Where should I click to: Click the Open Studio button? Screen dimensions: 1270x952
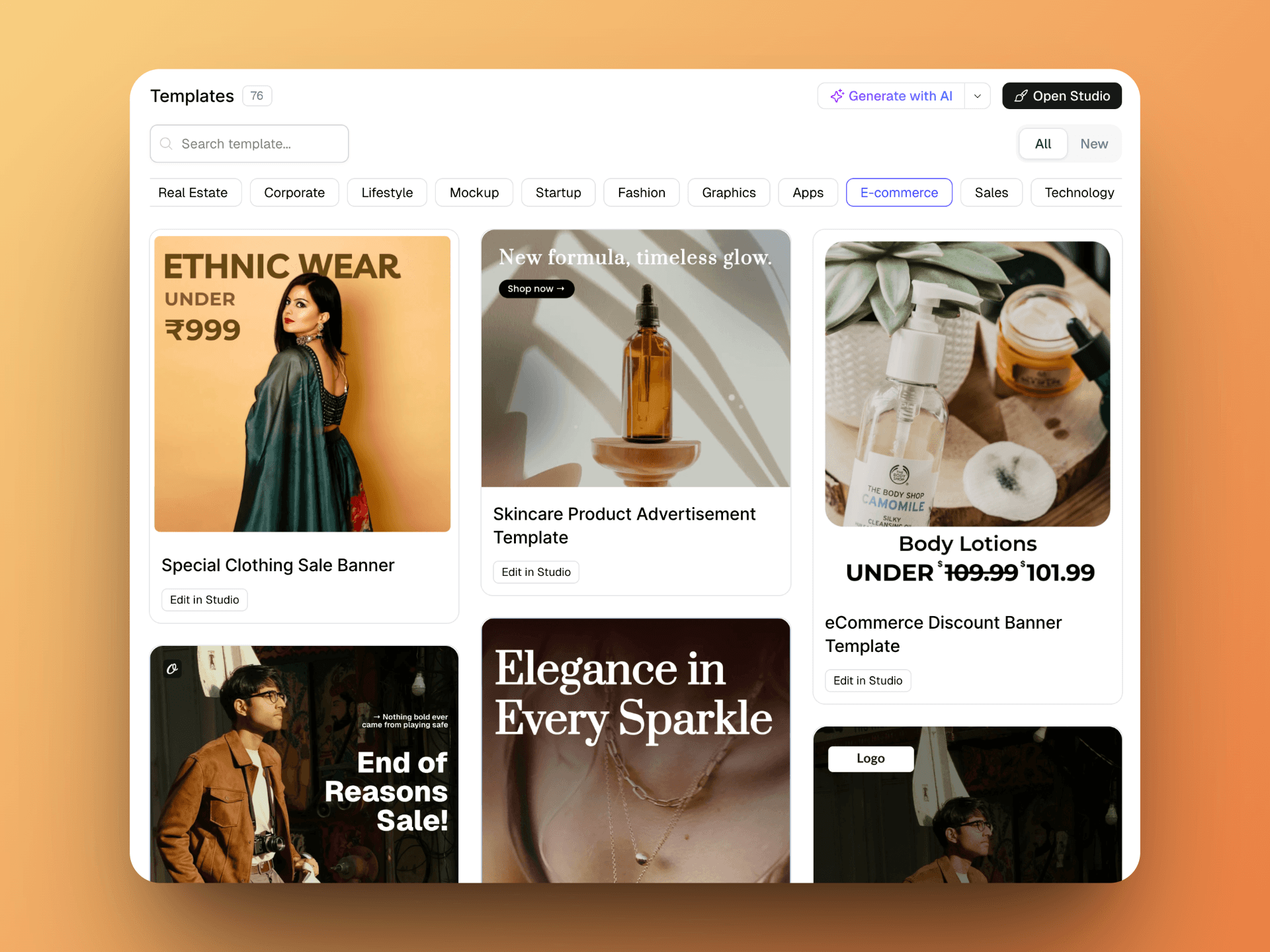[1061, 95]
